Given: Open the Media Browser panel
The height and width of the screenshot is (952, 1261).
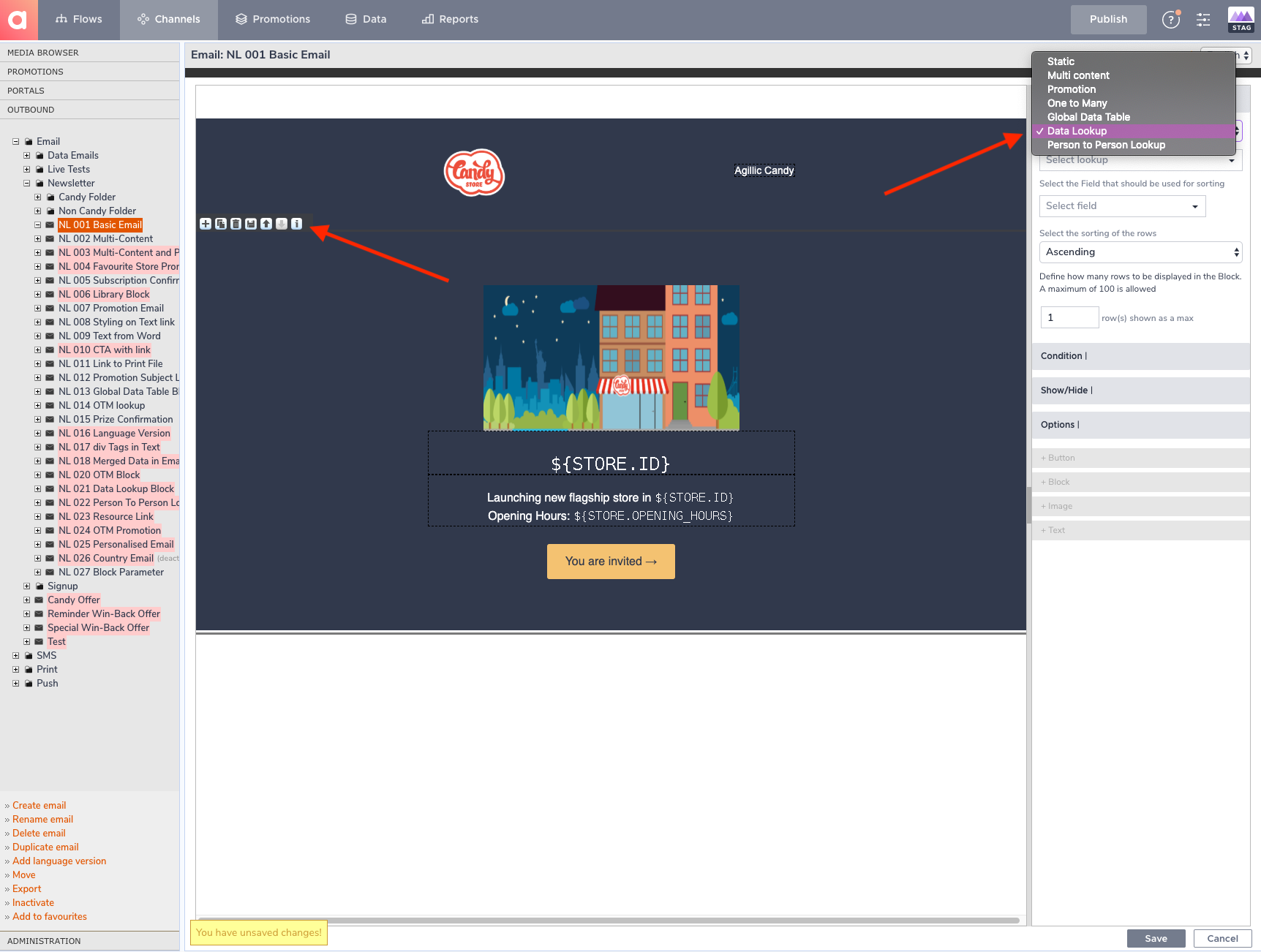Looking at the screenshot, I should (89, 53).
